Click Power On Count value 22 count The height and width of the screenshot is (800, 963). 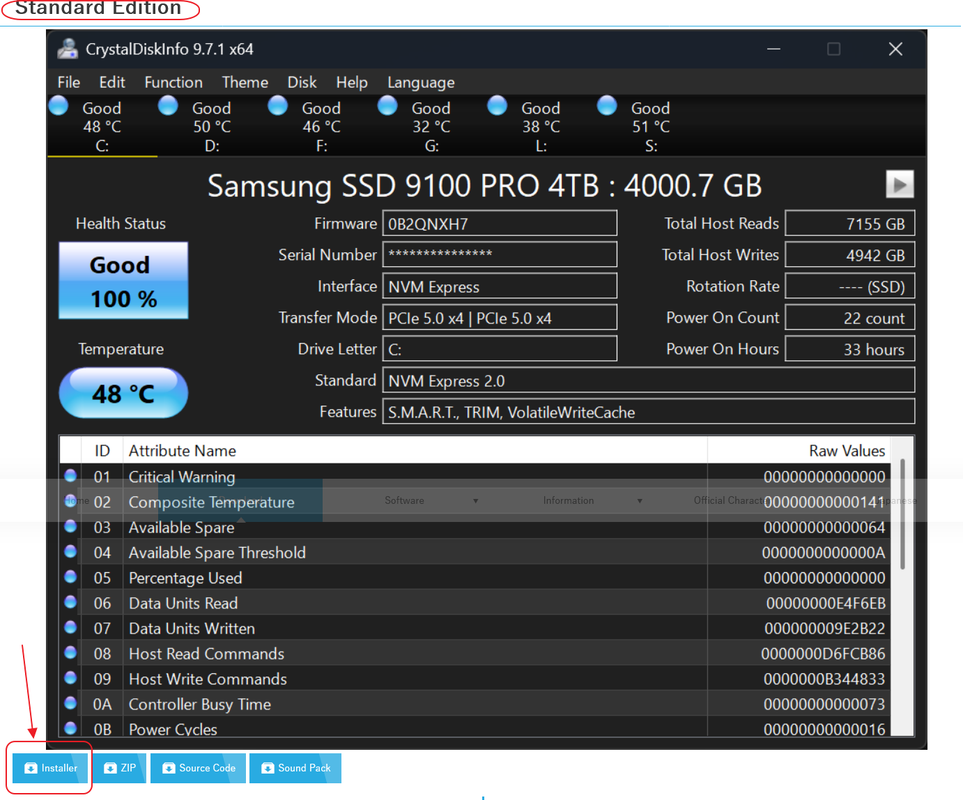point(850,318)
